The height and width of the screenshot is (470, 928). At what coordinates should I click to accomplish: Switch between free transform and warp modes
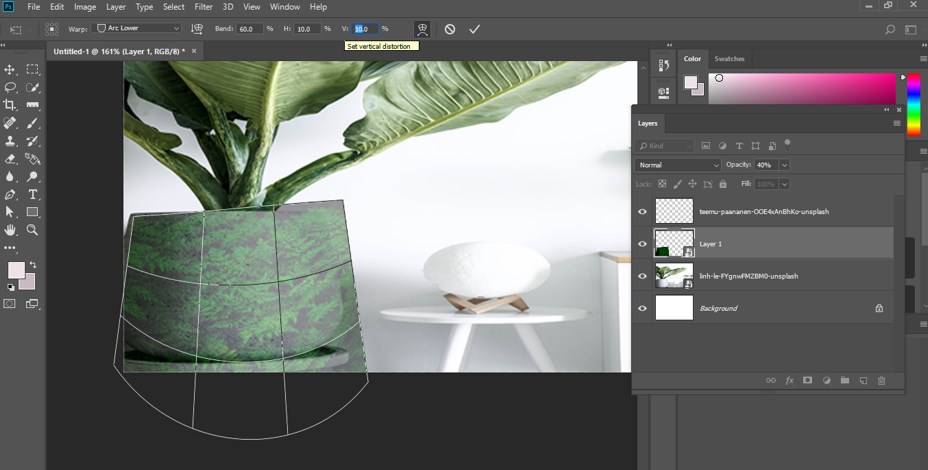click(x=422, y=29)
